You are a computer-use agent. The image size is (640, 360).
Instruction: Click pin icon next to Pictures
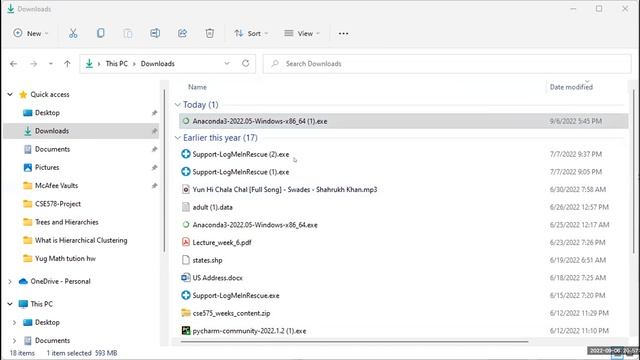point(154,167)
